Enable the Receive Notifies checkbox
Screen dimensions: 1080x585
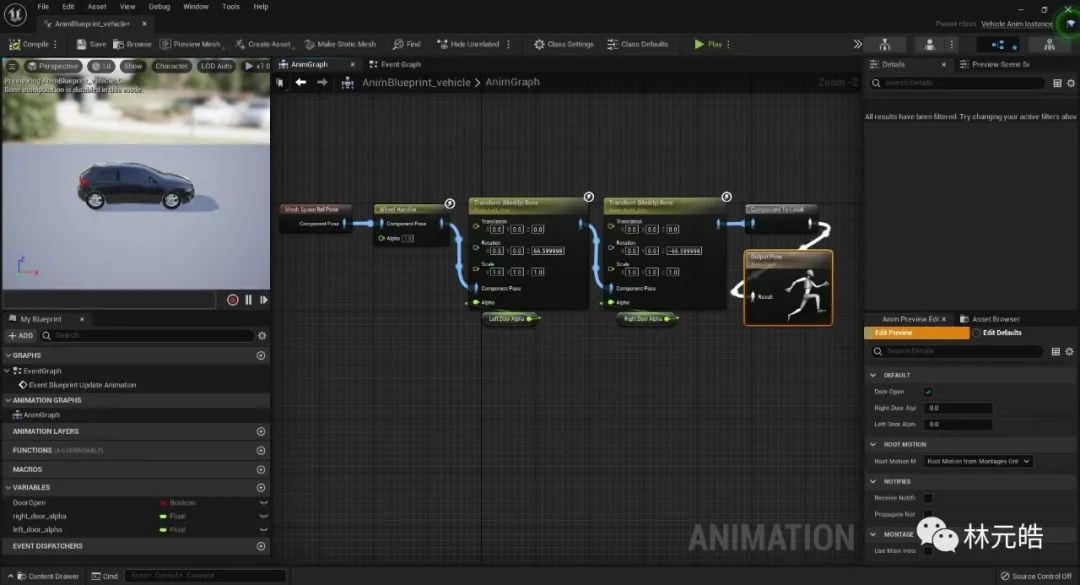pos(928,498)
